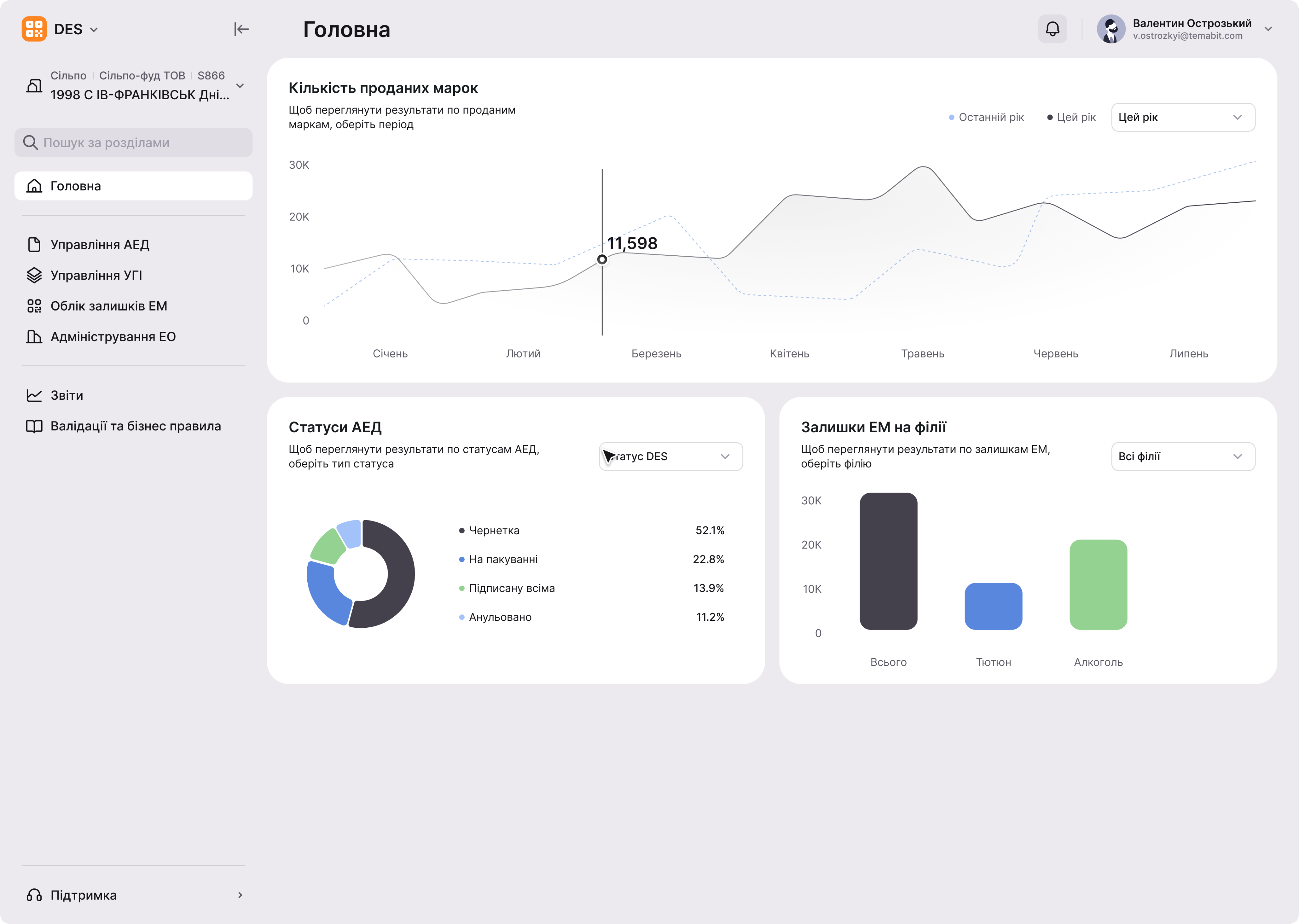Click the Управління АЕД document icon
This screenshot has width=1299, height=924.
point(34,245)
